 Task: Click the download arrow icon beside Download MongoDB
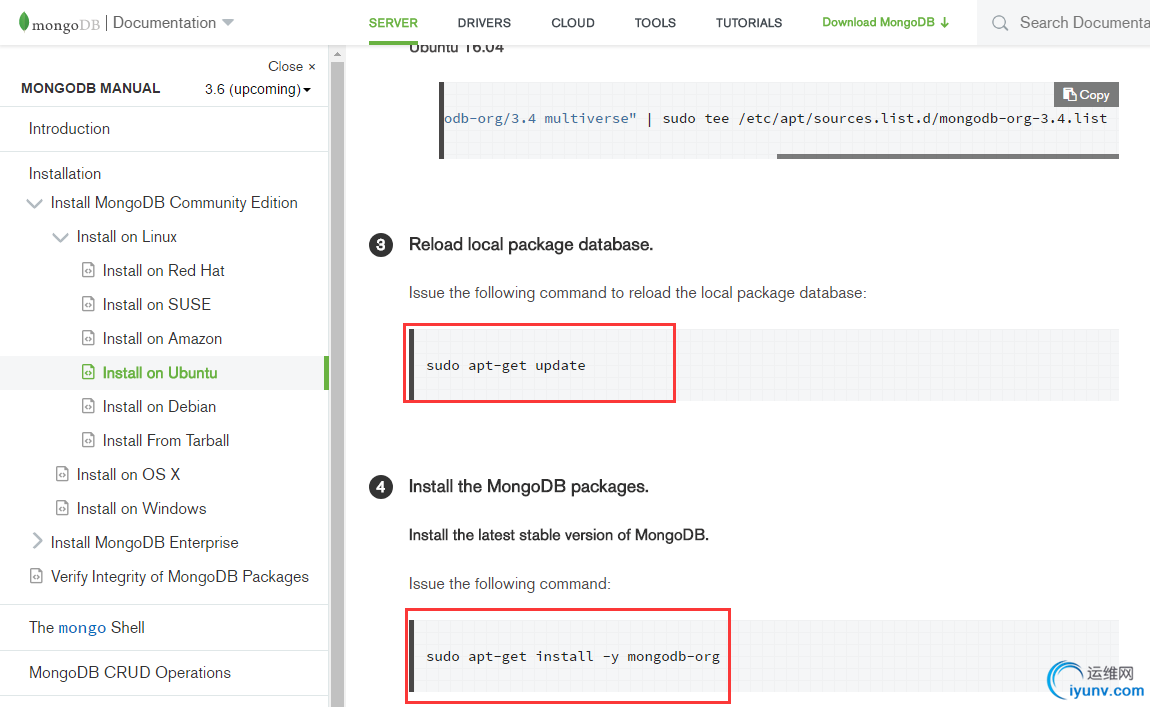pos(945,23)
